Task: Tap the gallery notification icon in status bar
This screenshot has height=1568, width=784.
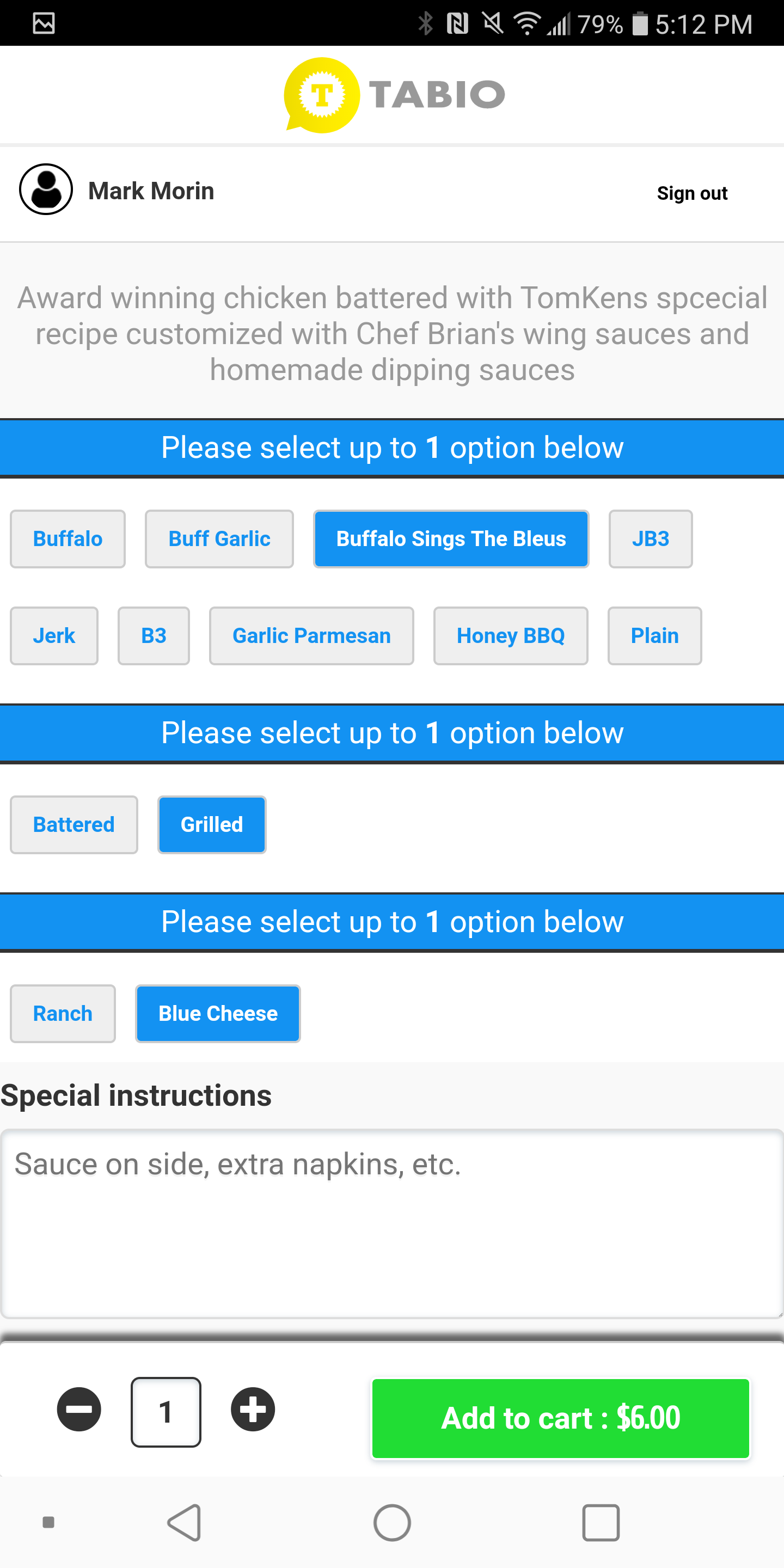Action: (x=44, y=24)
